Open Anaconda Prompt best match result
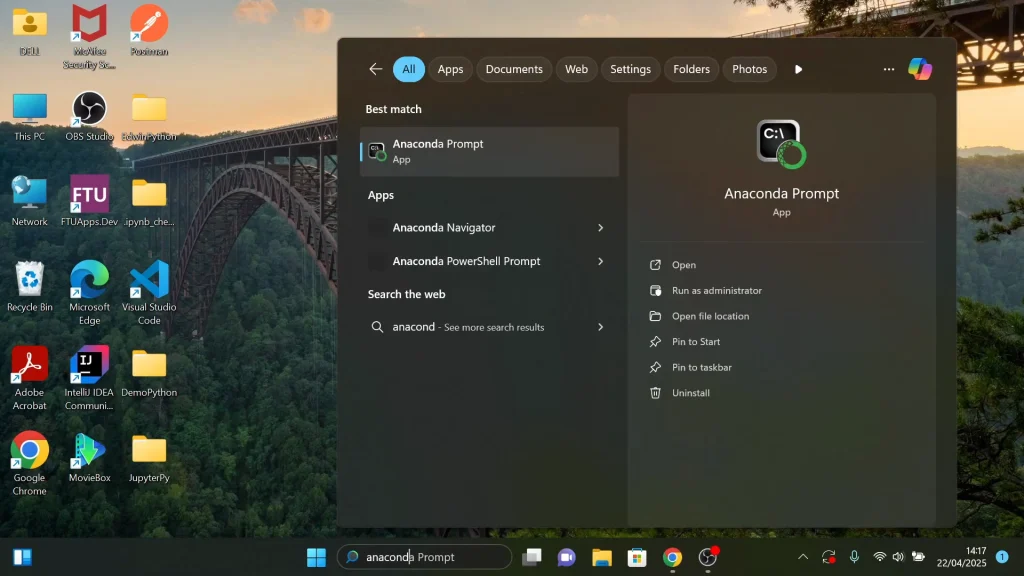This screenshot has width=1024, height=576. 489,152
